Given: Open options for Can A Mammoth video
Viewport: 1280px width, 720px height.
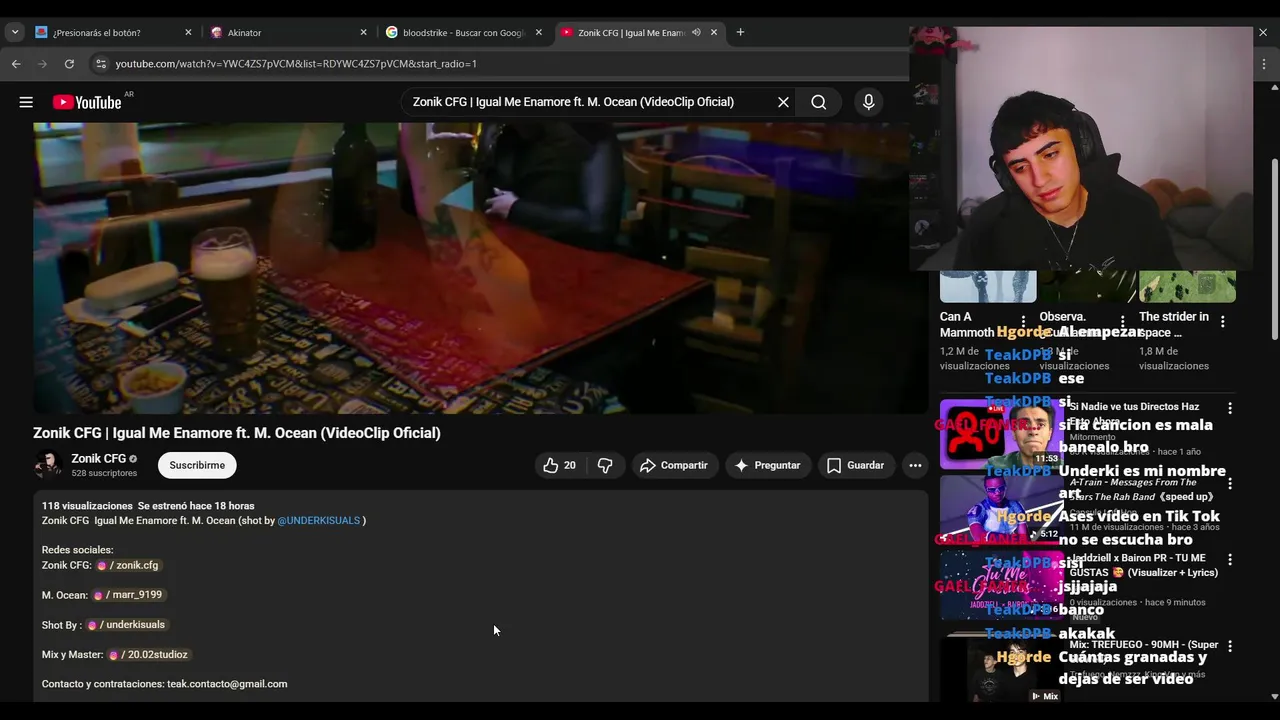Looking at the screenshot, I should (x=1023, y=322).
